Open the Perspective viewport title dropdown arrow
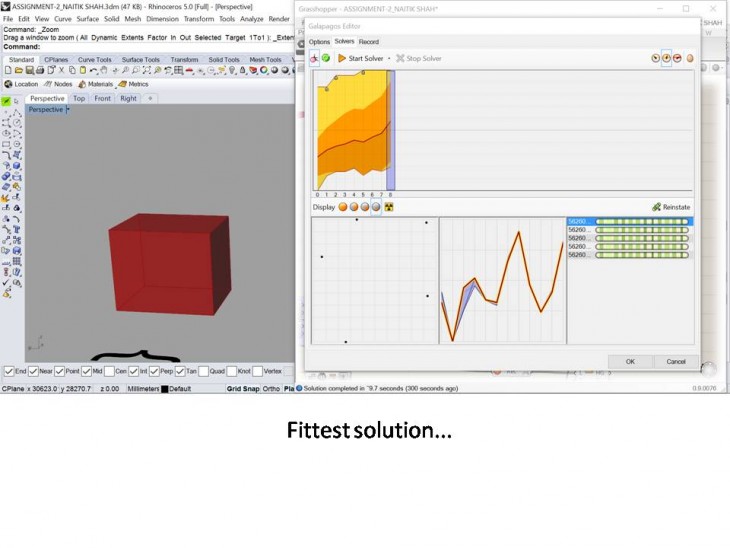 pos(67,110)
